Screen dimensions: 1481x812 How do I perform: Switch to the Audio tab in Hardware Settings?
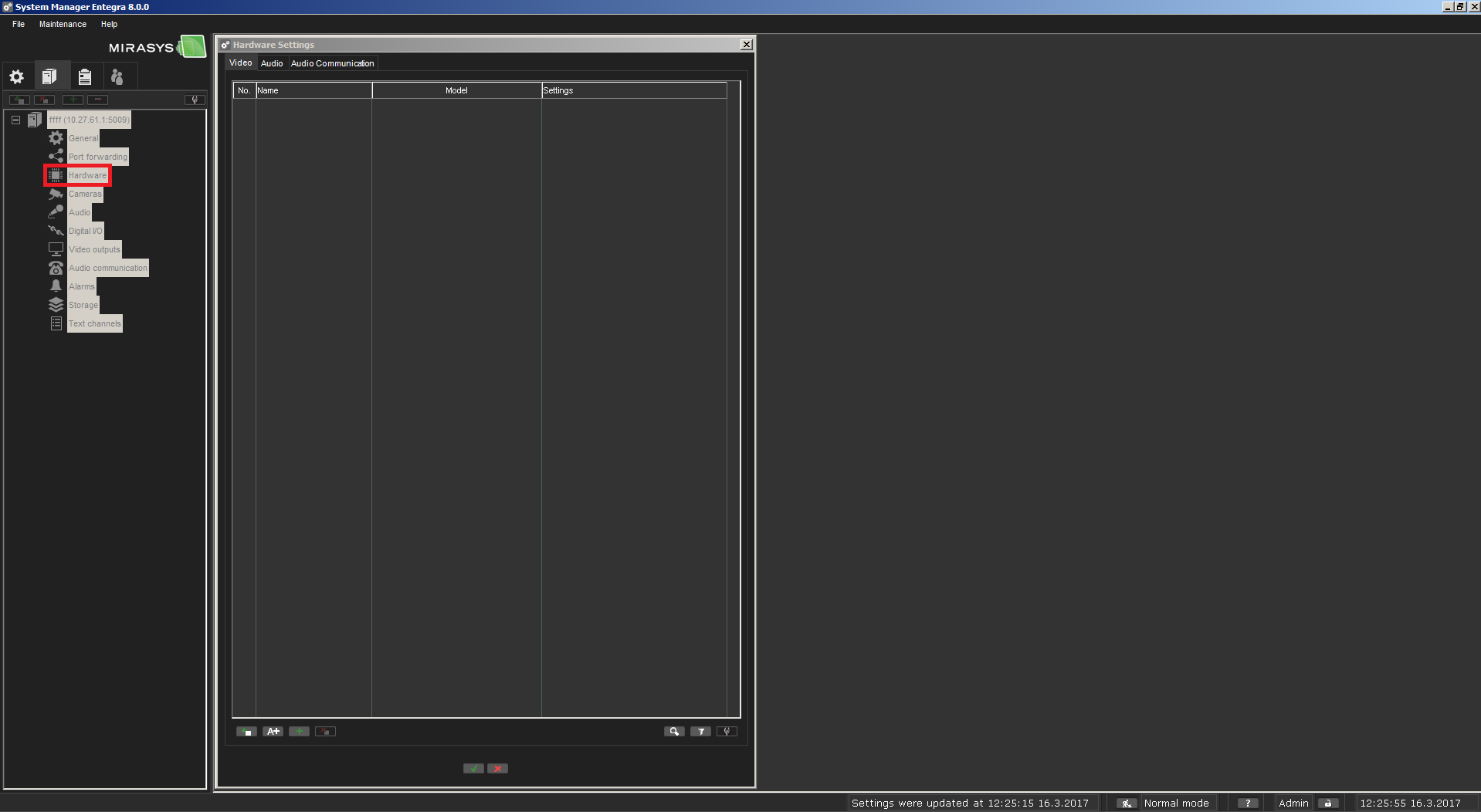point(272,63)
